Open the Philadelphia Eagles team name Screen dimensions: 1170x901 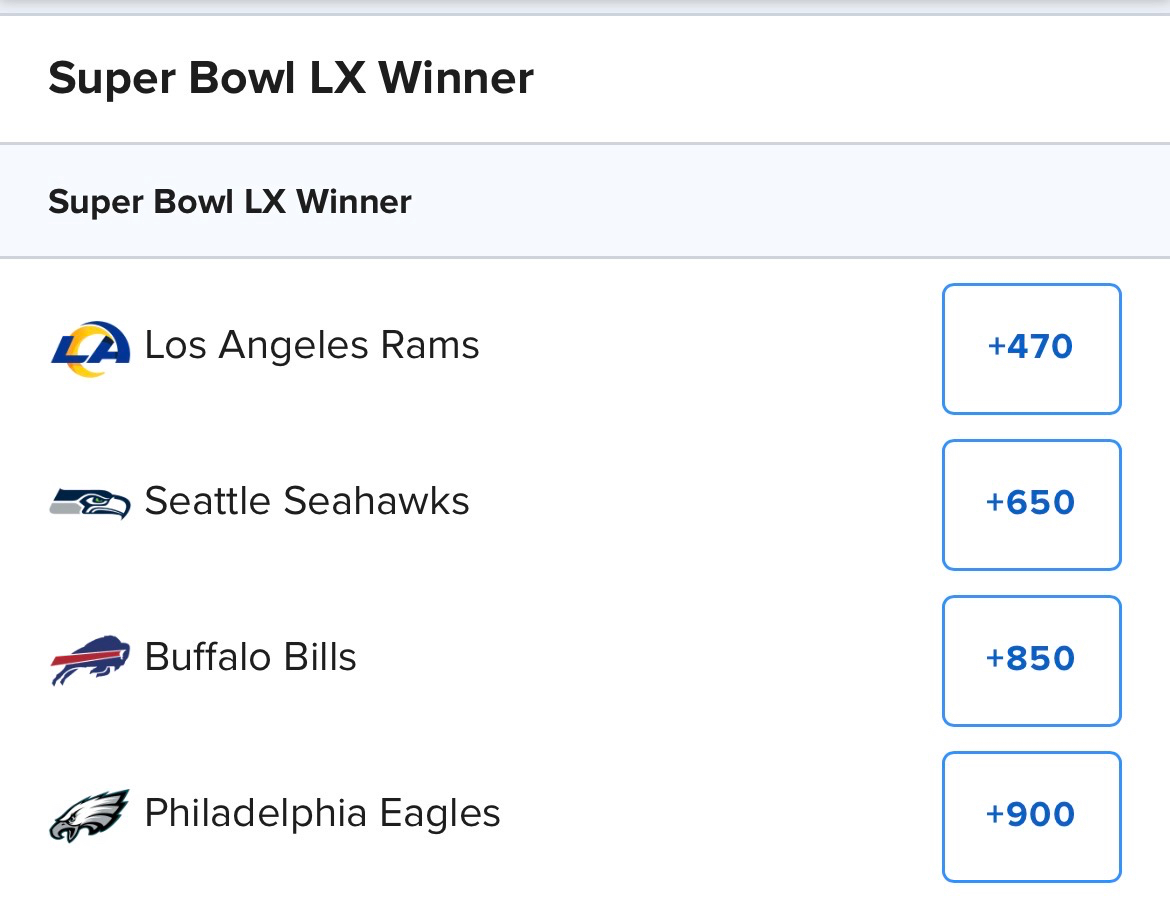click(322, 814)
